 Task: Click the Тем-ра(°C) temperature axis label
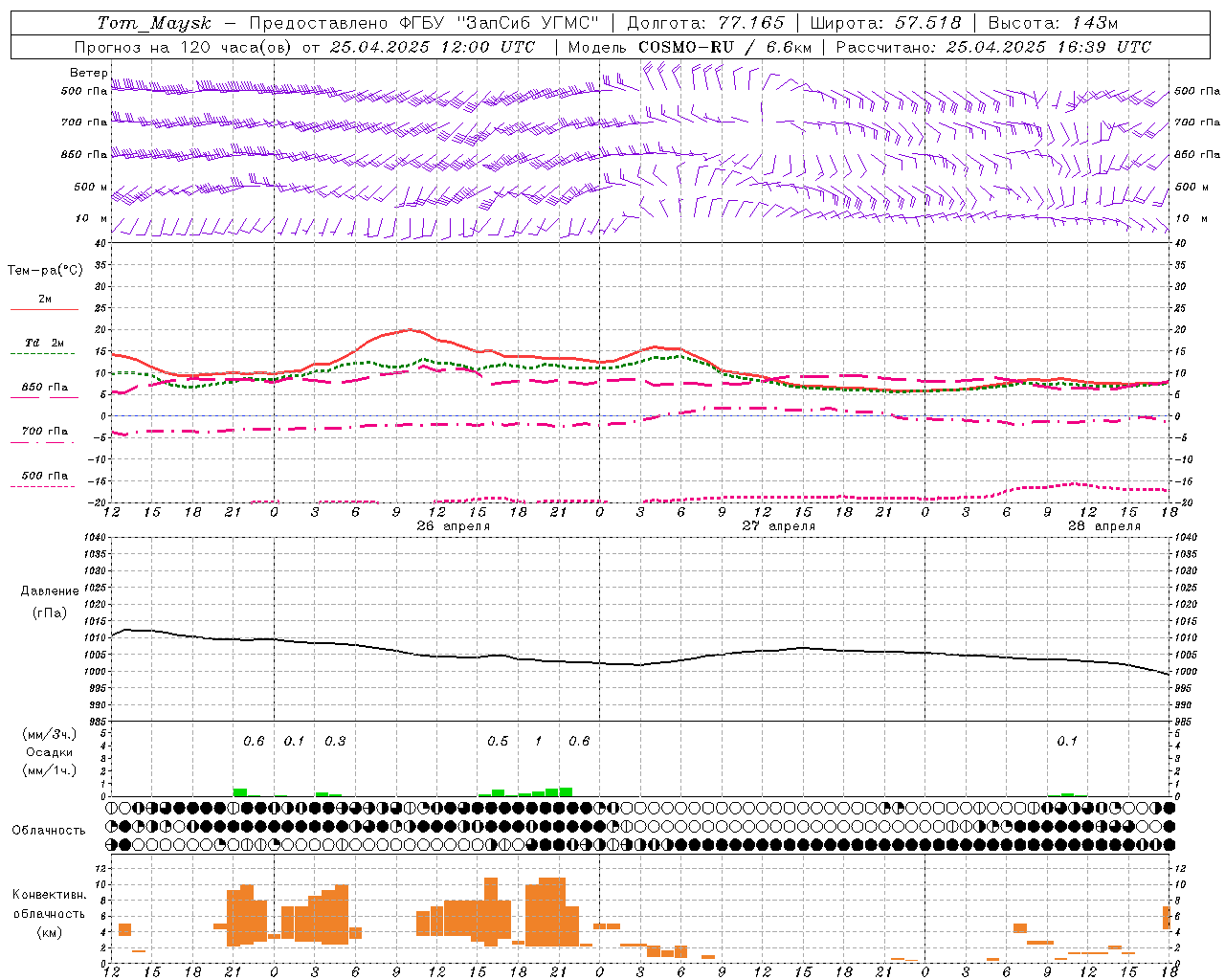(45, 271)
